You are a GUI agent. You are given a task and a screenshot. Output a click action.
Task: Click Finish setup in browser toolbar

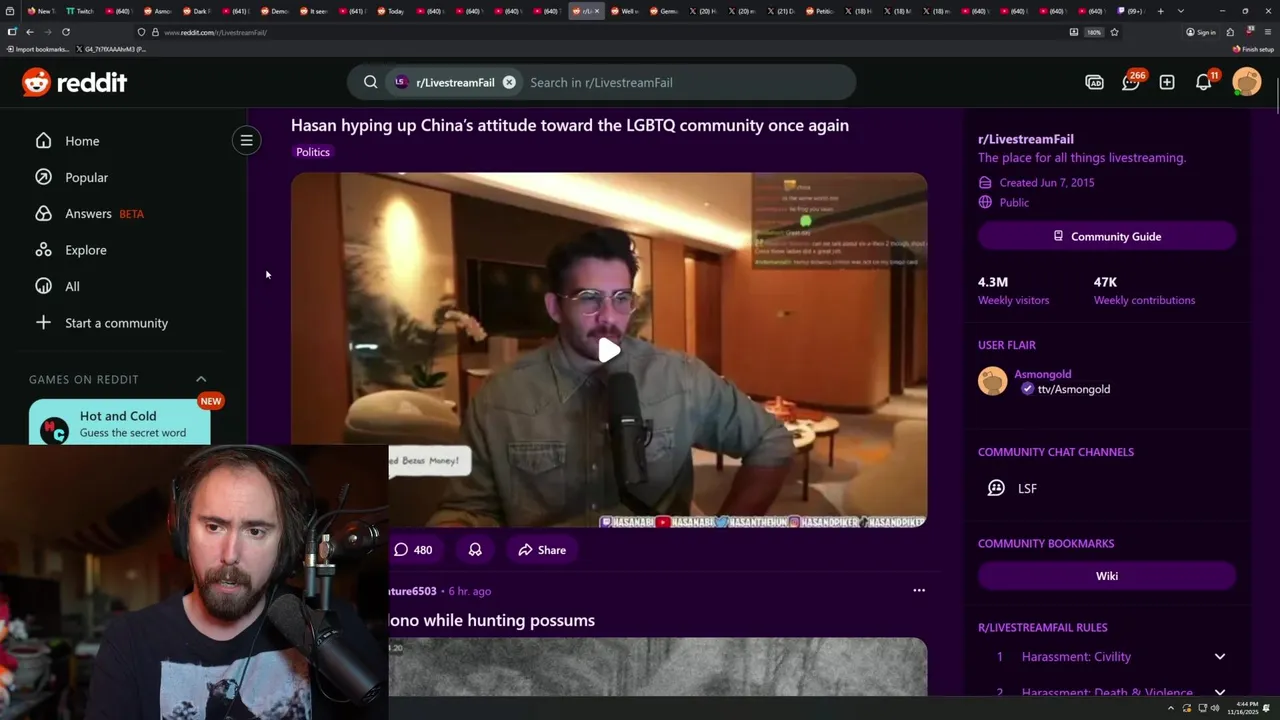[1253, 49]
